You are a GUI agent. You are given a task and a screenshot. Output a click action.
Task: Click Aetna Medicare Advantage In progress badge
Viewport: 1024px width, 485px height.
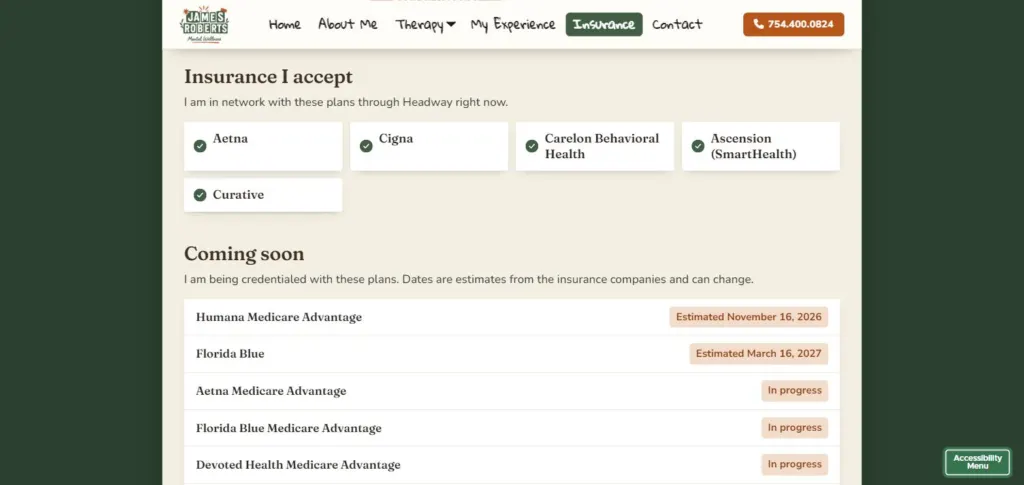[x=795, y=391]
